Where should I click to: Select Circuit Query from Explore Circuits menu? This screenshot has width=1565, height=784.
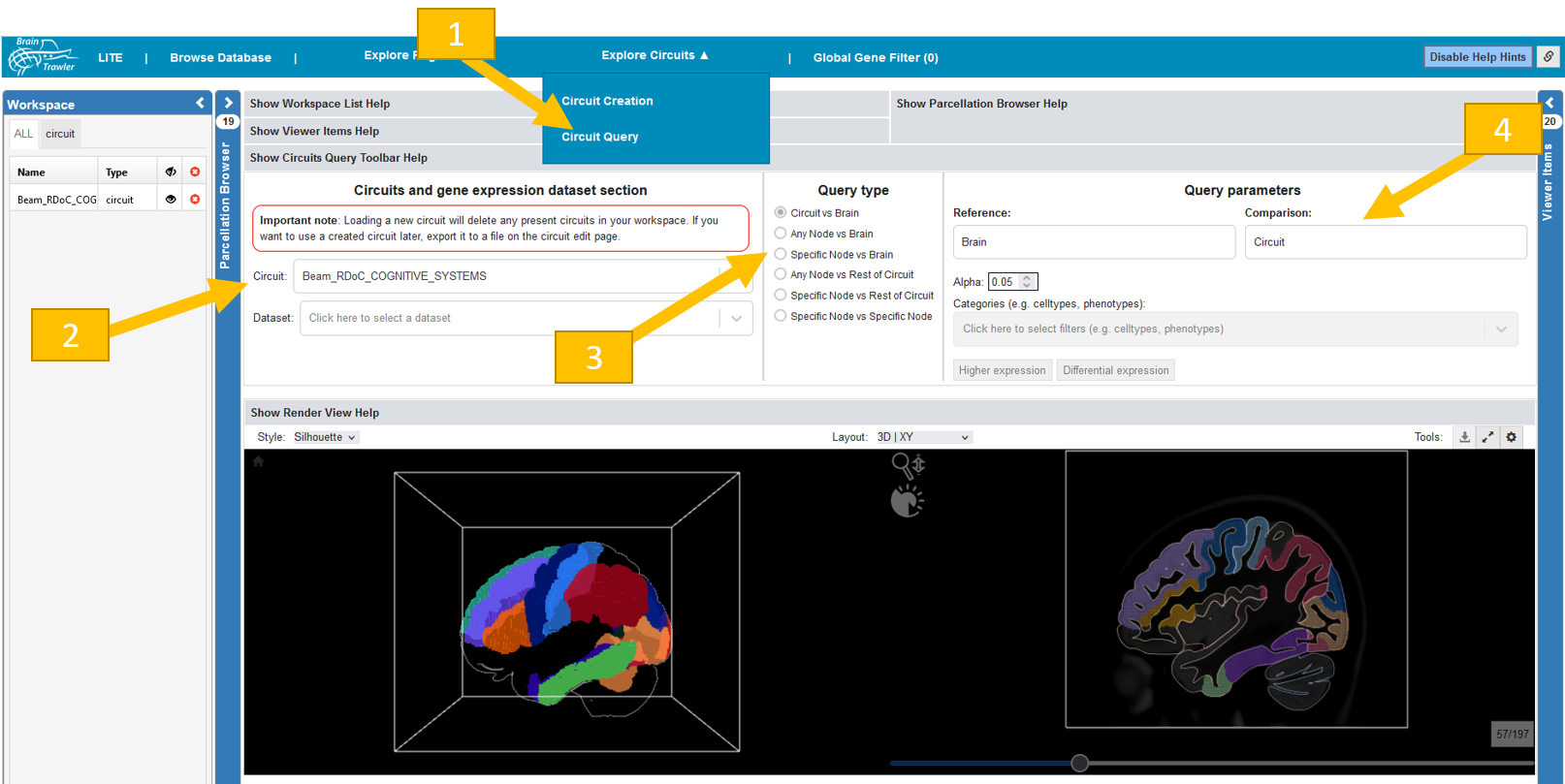599,137
